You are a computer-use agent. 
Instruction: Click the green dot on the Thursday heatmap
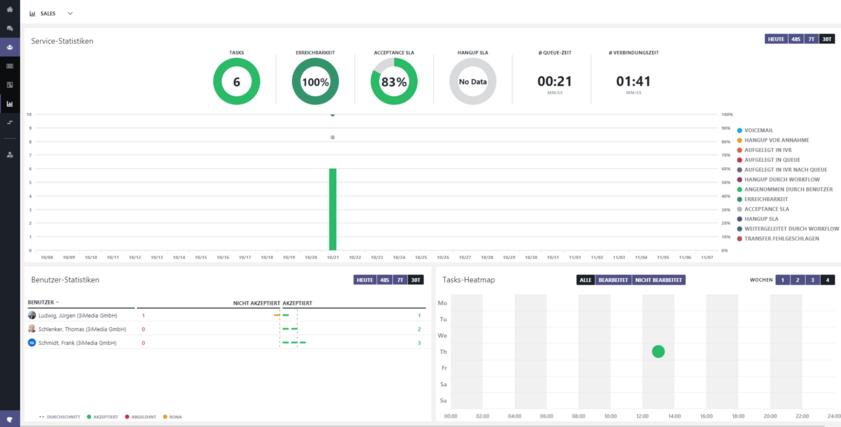coord(658,351)
